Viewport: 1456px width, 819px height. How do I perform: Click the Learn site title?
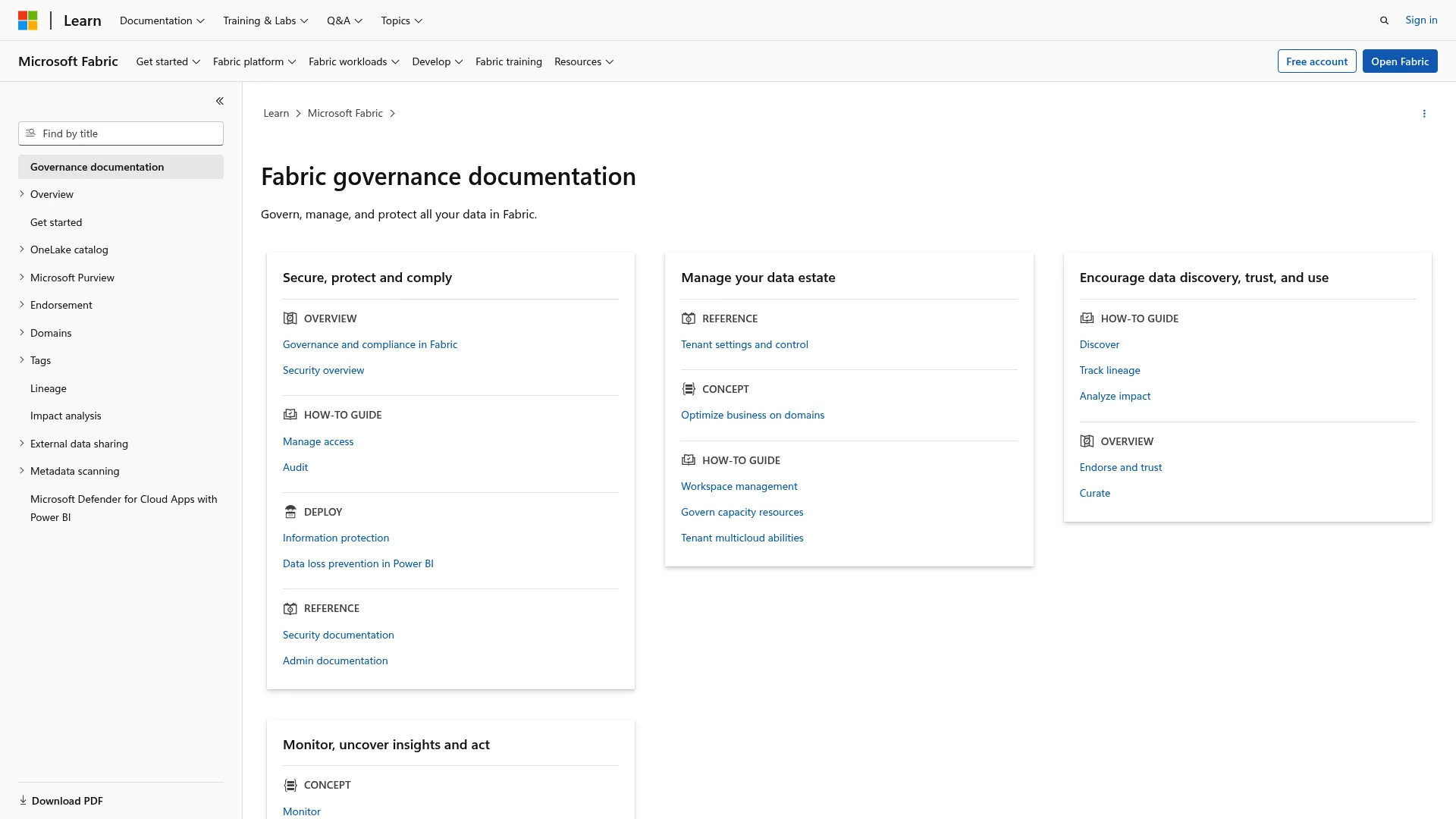tap(82, 20)
